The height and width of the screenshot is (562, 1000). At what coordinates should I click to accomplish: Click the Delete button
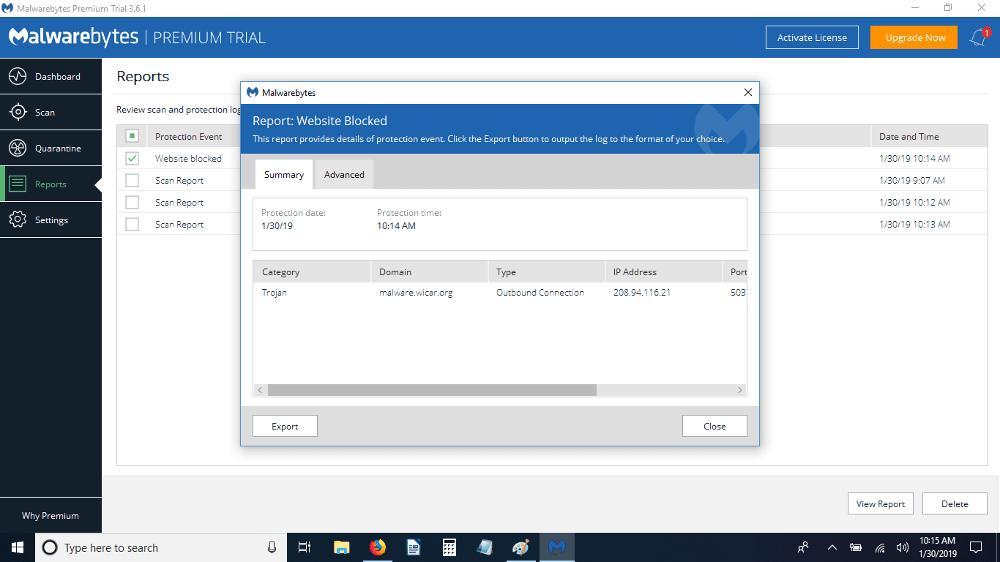point(955,503)
